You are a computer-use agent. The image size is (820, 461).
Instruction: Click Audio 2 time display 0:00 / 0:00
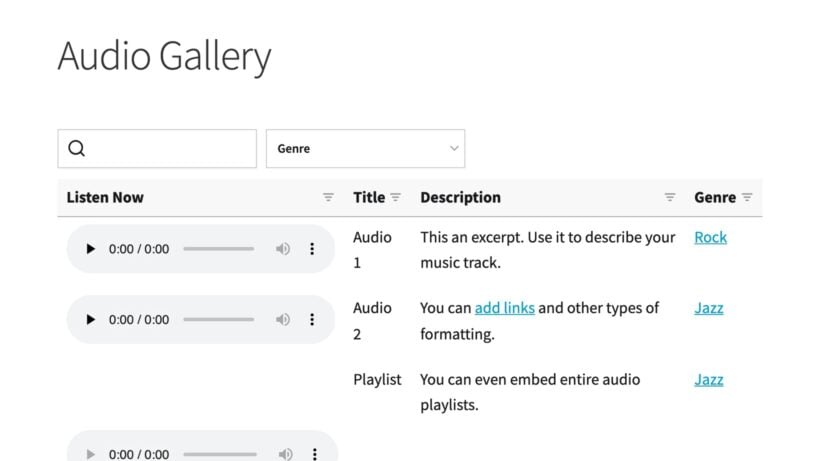pyautogui.click(x=139, y=319)
